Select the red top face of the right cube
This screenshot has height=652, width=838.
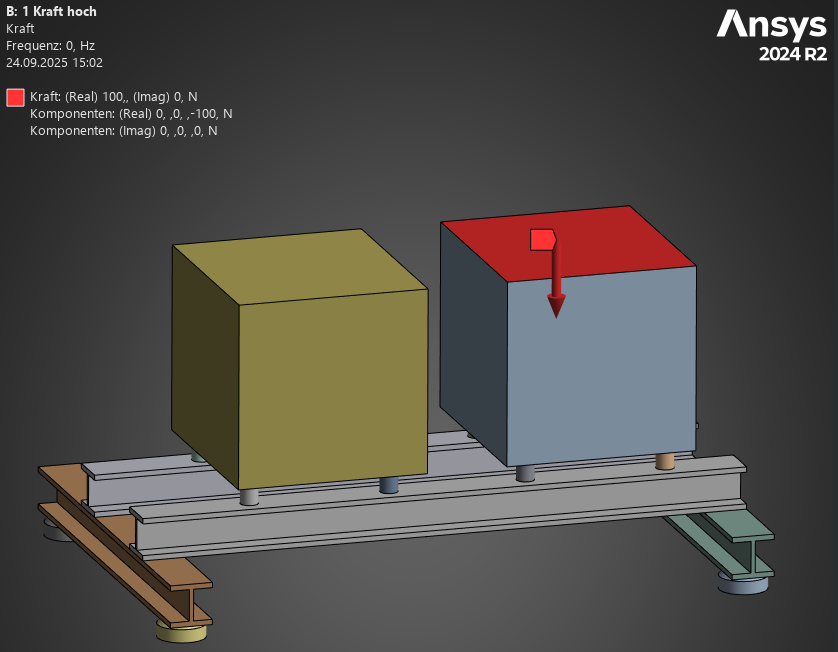pos(600,238)
